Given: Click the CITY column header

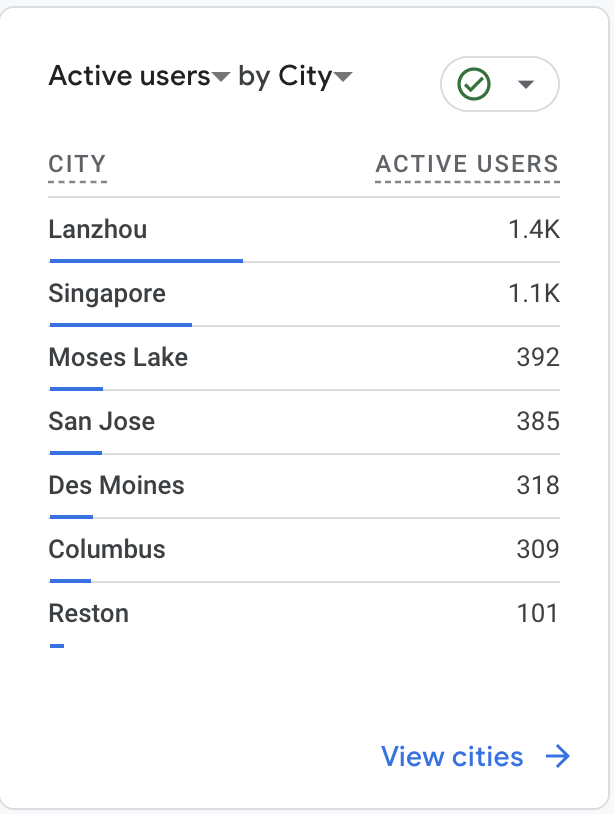Looking at the screenshot, I should tap(77, 165).
